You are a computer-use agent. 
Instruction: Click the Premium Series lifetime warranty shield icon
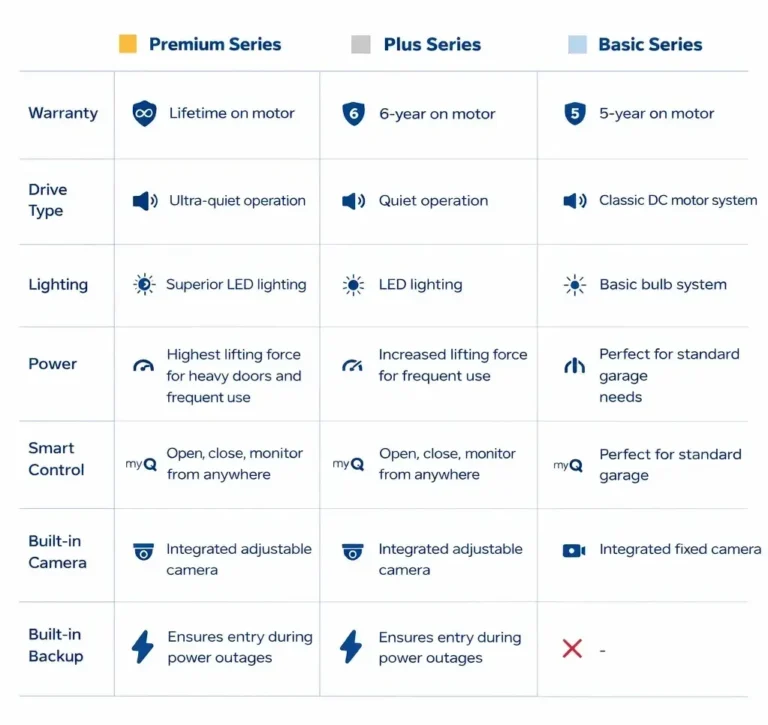pos(144,113)
